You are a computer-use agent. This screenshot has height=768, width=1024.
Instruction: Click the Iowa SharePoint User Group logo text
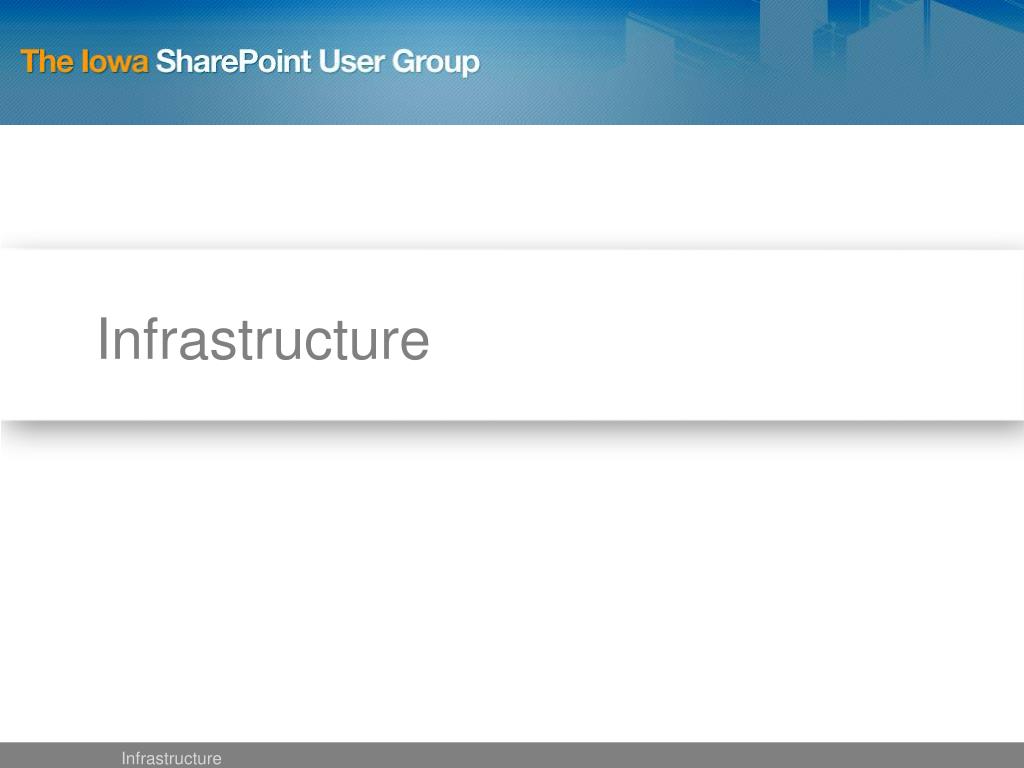tap(250, 62)
